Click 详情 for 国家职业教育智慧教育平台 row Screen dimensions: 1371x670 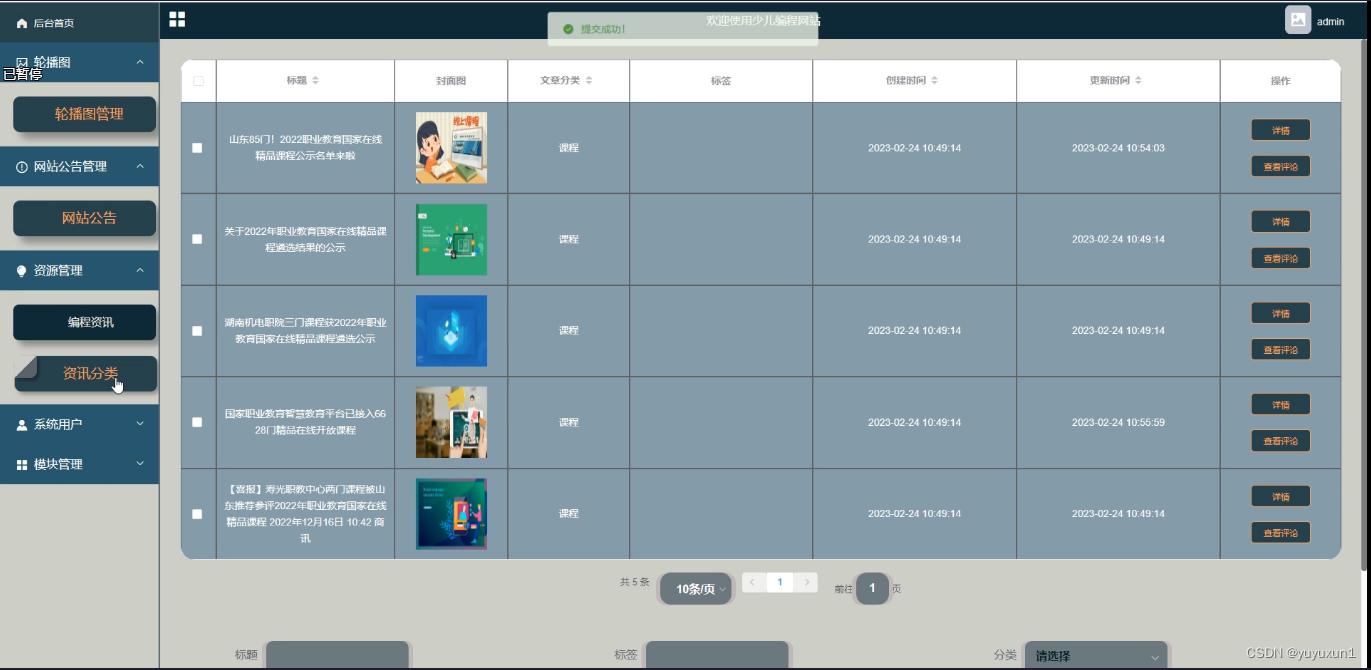[1280, 405]
